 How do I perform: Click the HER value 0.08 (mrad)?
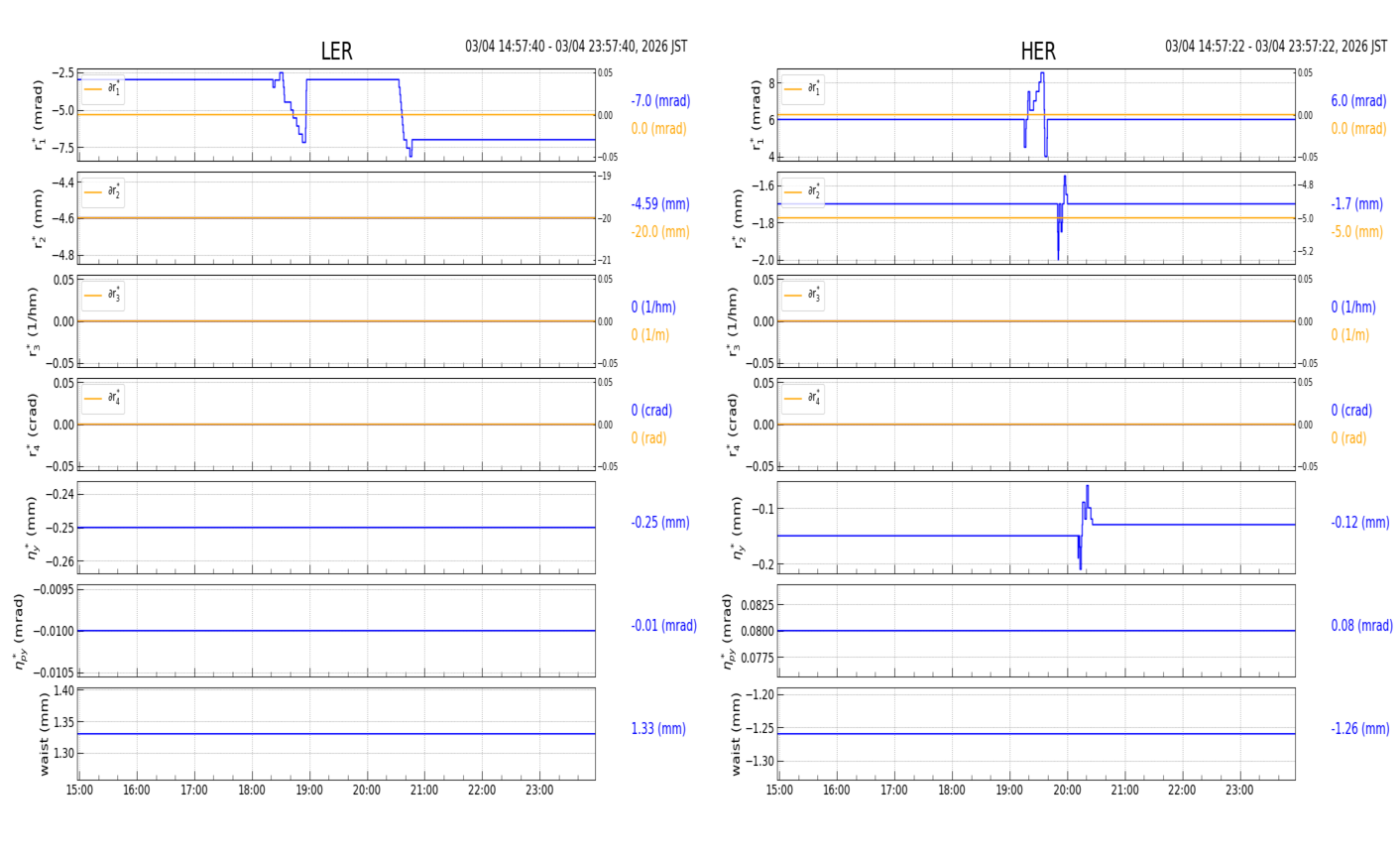[1361, 626]
